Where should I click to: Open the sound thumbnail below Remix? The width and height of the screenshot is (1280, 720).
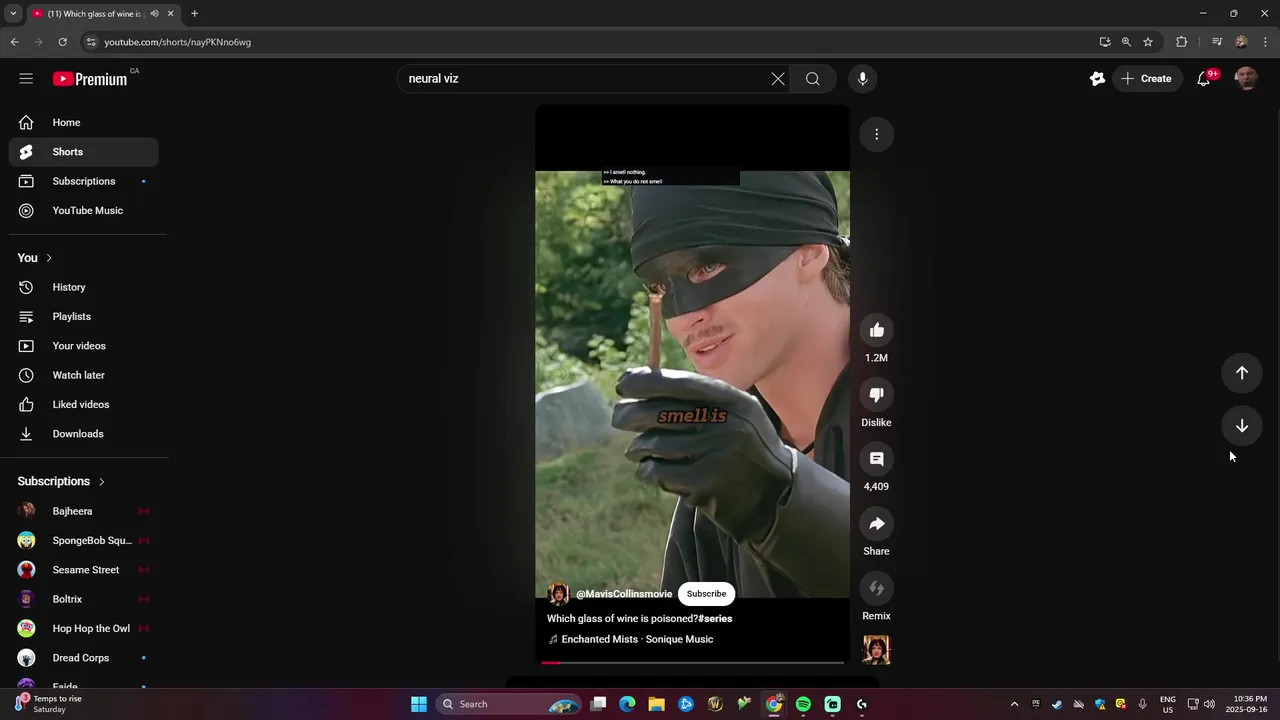[877, 650]
